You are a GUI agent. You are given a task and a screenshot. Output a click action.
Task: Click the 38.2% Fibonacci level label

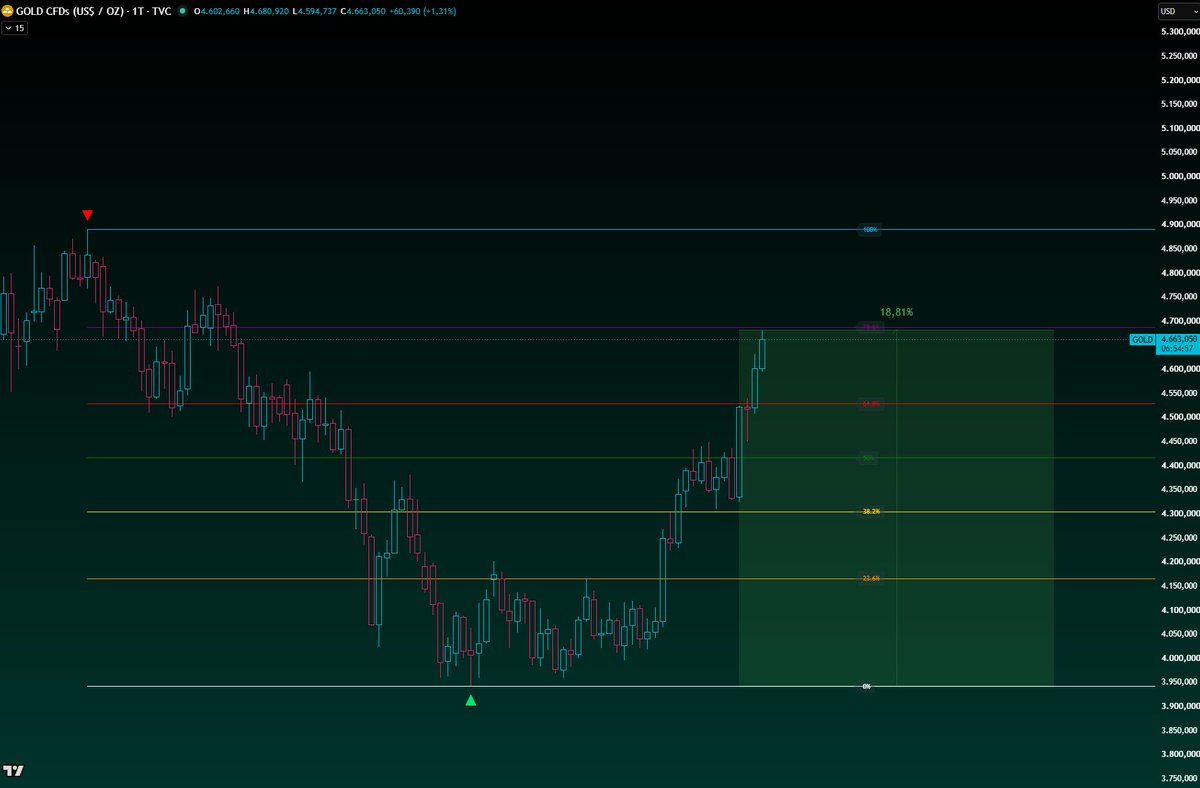(x=870, y=511)
